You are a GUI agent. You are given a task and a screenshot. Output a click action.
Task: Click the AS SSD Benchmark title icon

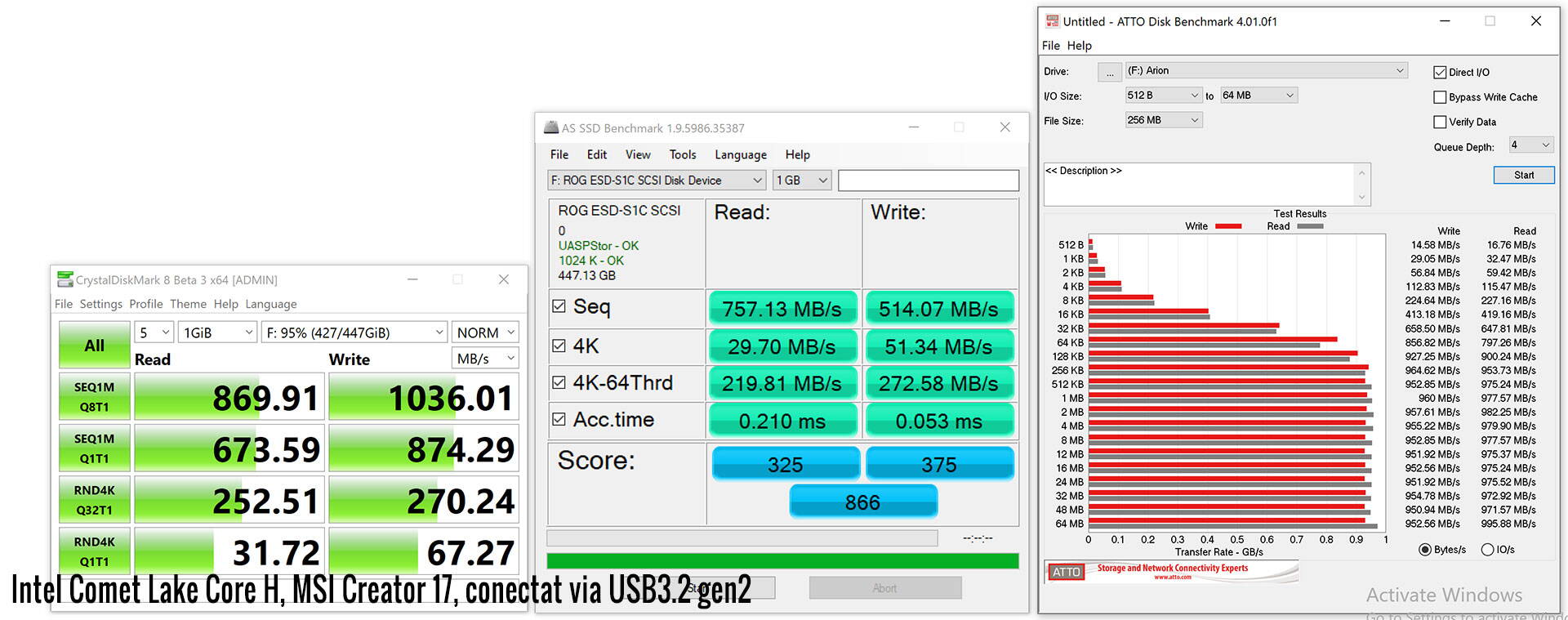click(x=551, y=127)
